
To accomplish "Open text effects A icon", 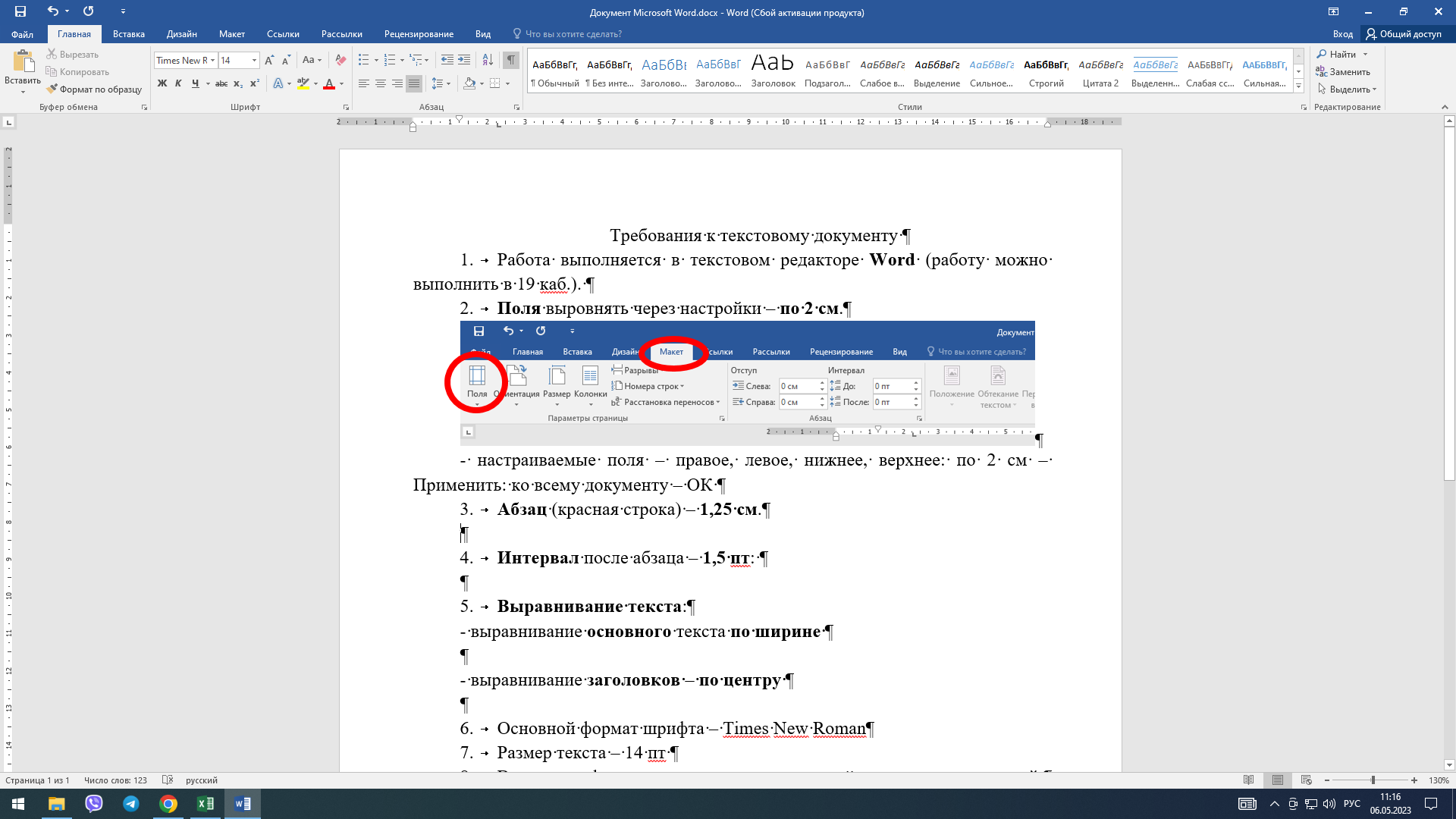I will [278, 83].
